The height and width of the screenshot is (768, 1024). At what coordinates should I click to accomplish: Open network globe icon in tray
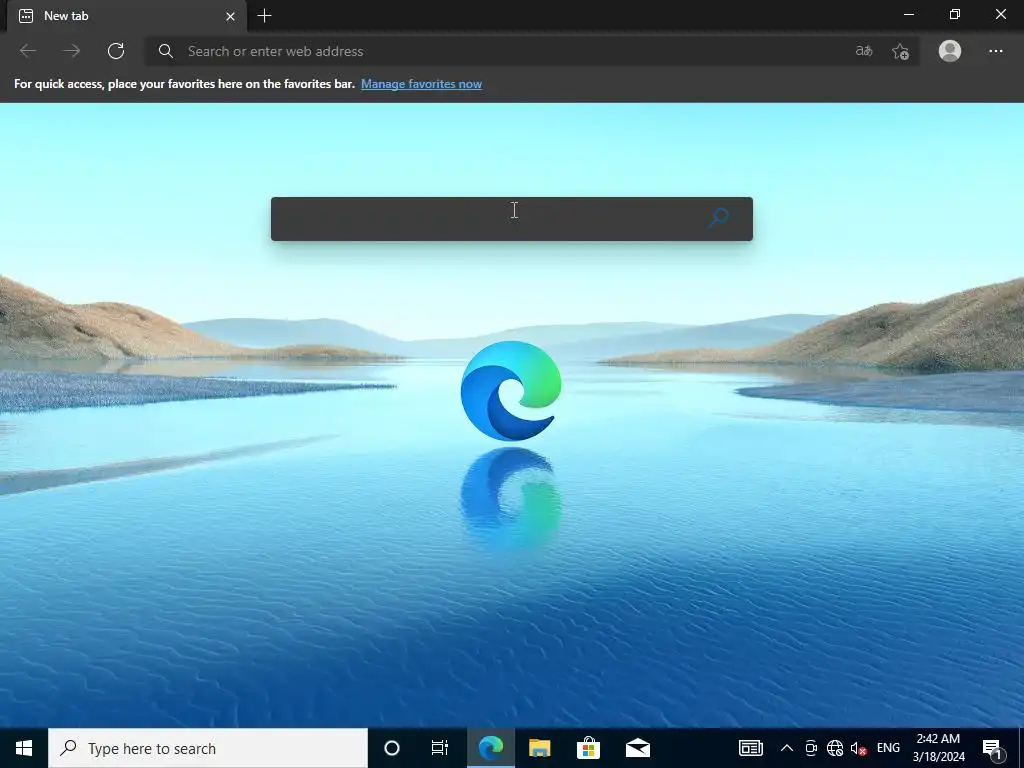tap(835, 748)
